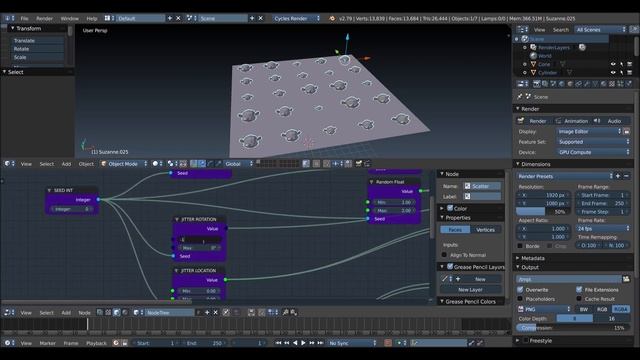The image size is (640, 360).
Task: Collapse the Dimensions panel
Action: pyautogui.click(x=518, y=164)
